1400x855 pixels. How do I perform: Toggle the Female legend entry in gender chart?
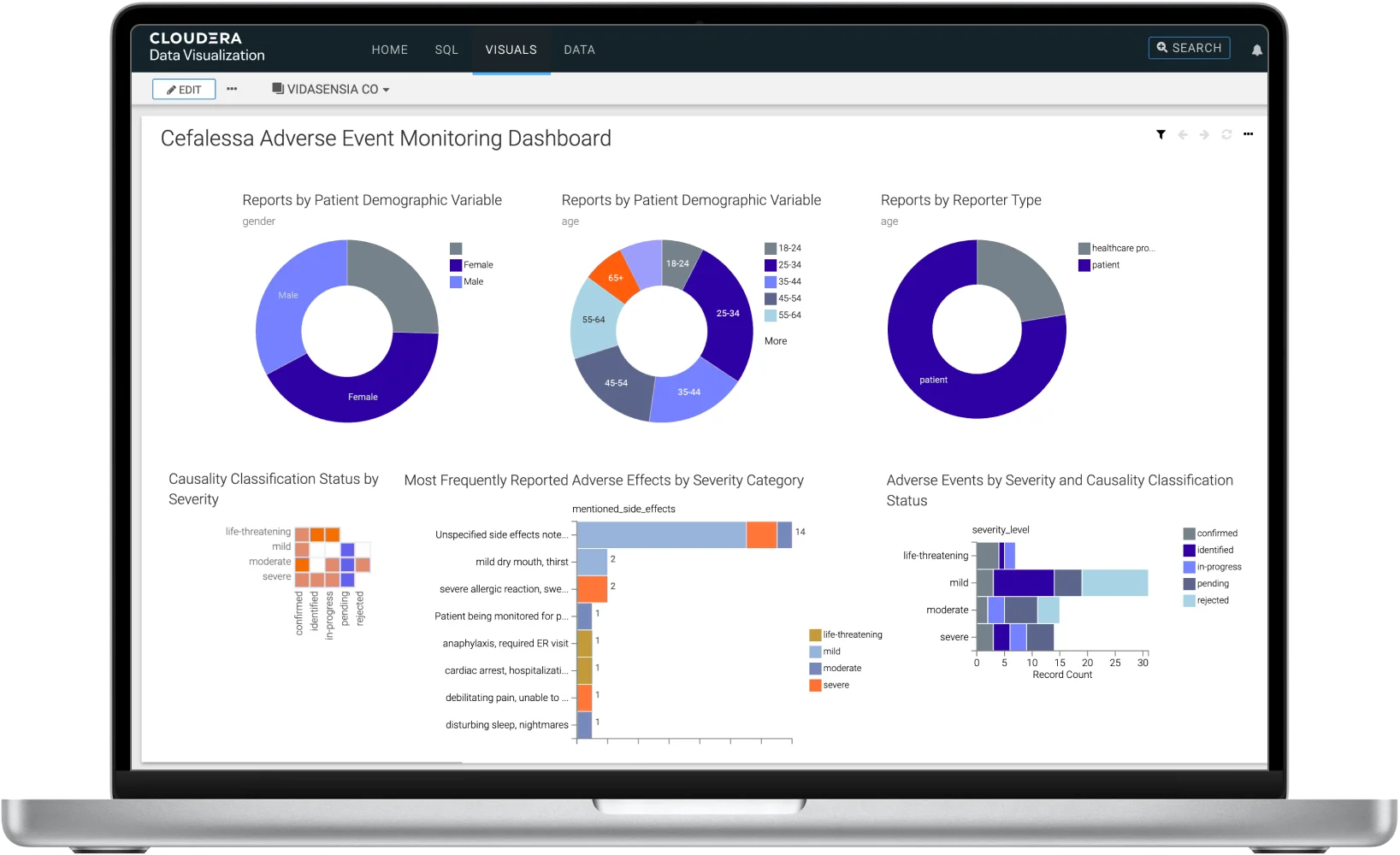(477, 265)
